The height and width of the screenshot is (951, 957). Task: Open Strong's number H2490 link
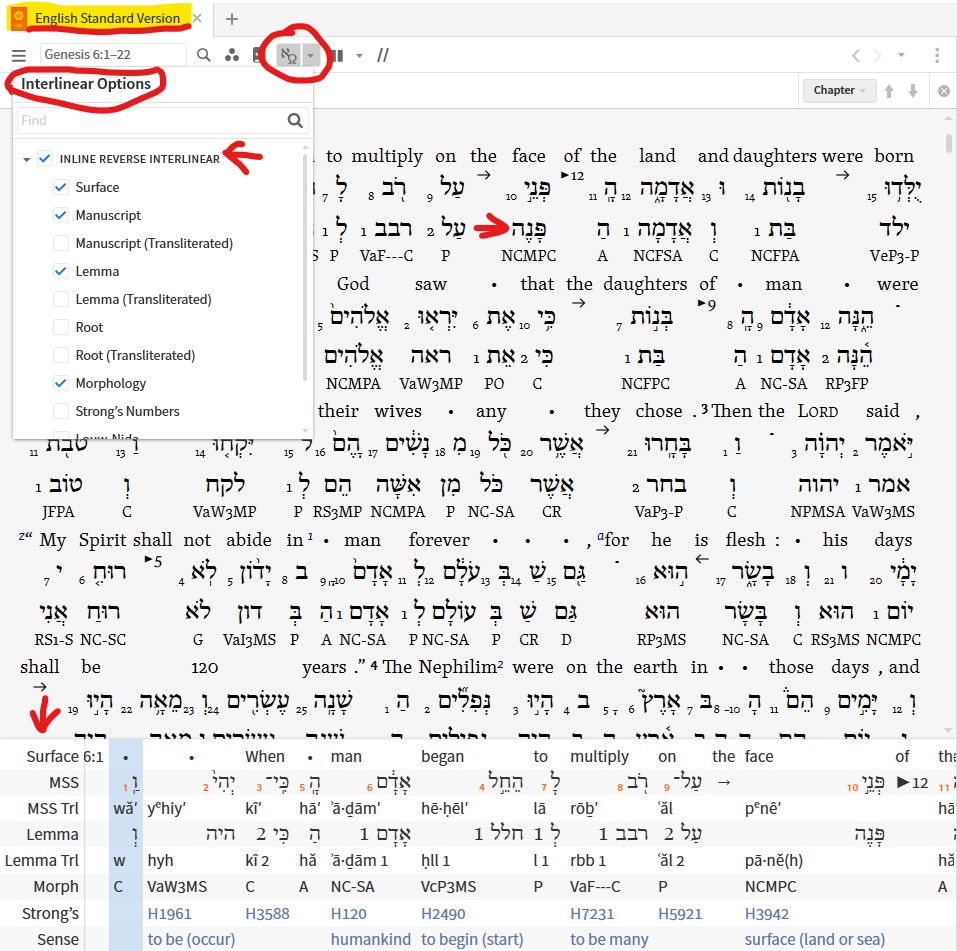click(443, 914)
